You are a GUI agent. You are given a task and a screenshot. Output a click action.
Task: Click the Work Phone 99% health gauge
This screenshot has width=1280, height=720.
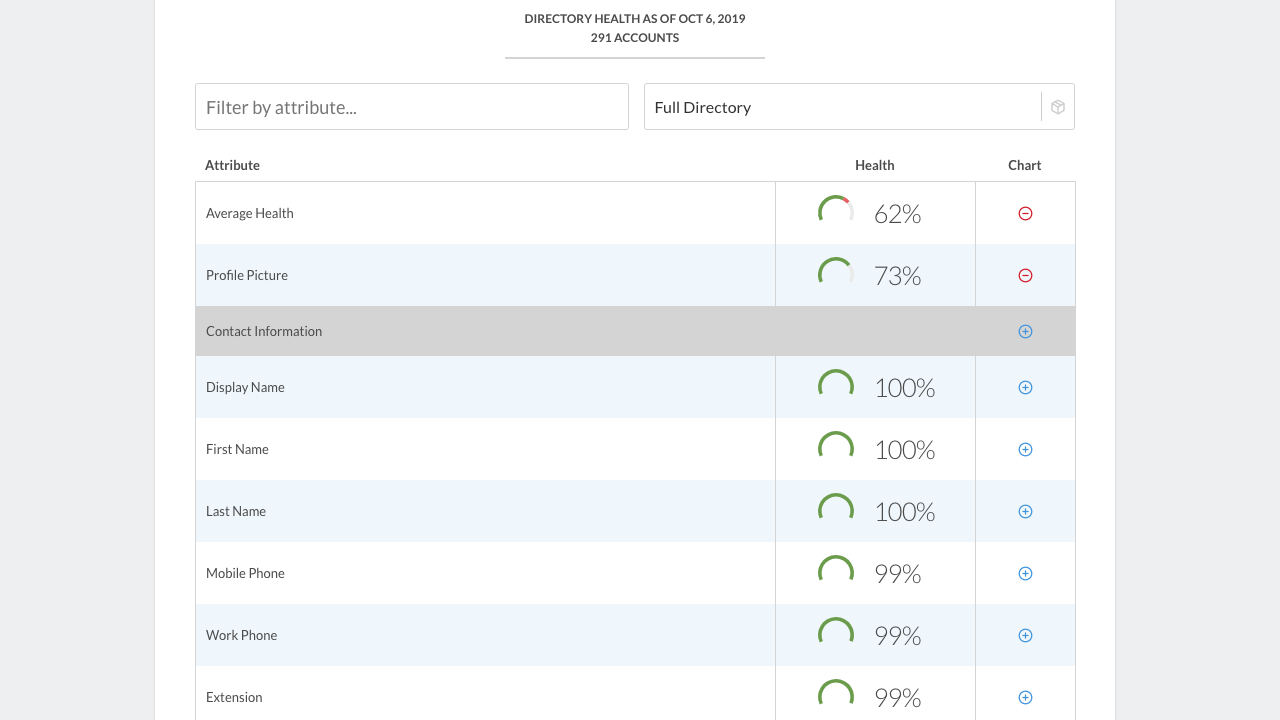coord(836,635)
